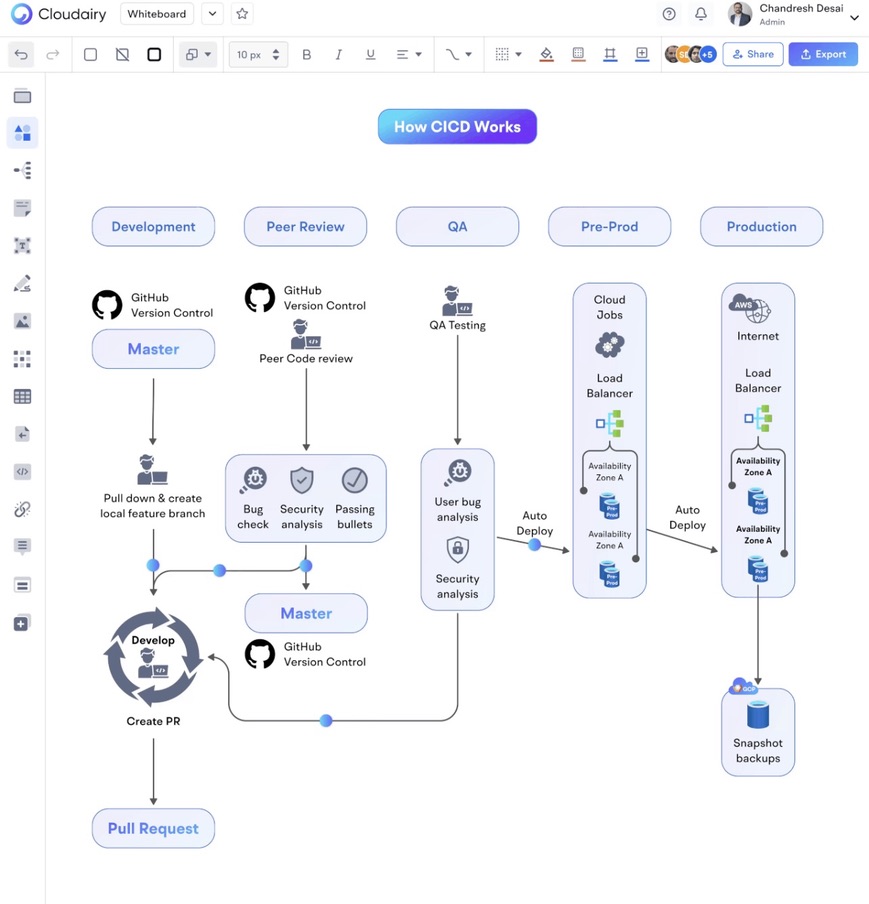
Task: Select the text box tool in sidebar
Action: point(22,246)
